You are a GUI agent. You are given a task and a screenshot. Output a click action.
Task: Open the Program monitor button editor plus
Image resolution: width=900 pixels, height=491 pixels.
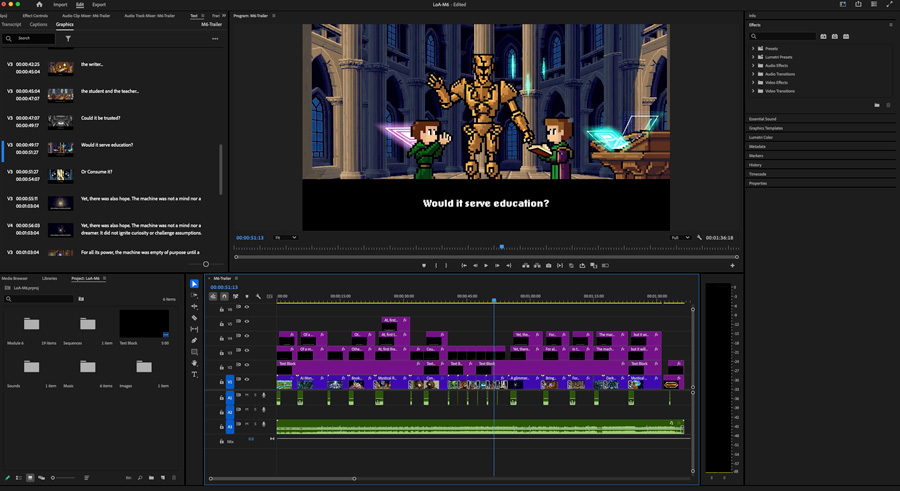pyautogui.click(x=732, y=265)
